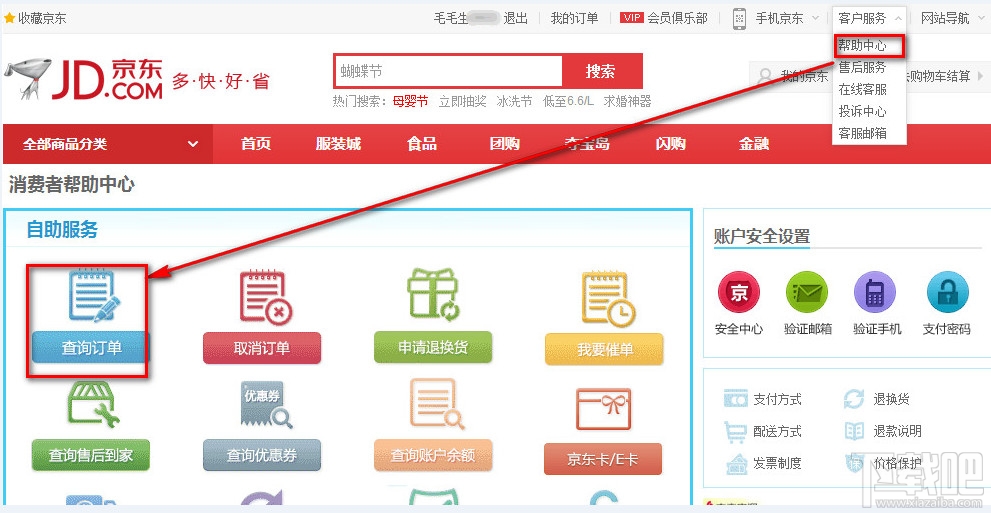Click the 配送方式 cart icon

coord(734,432)
